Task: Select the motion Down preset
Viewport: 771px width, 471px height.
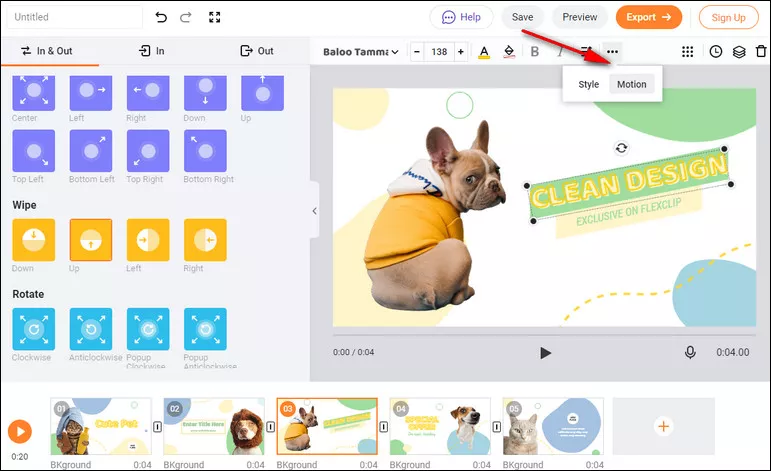Action: point(206,92)
